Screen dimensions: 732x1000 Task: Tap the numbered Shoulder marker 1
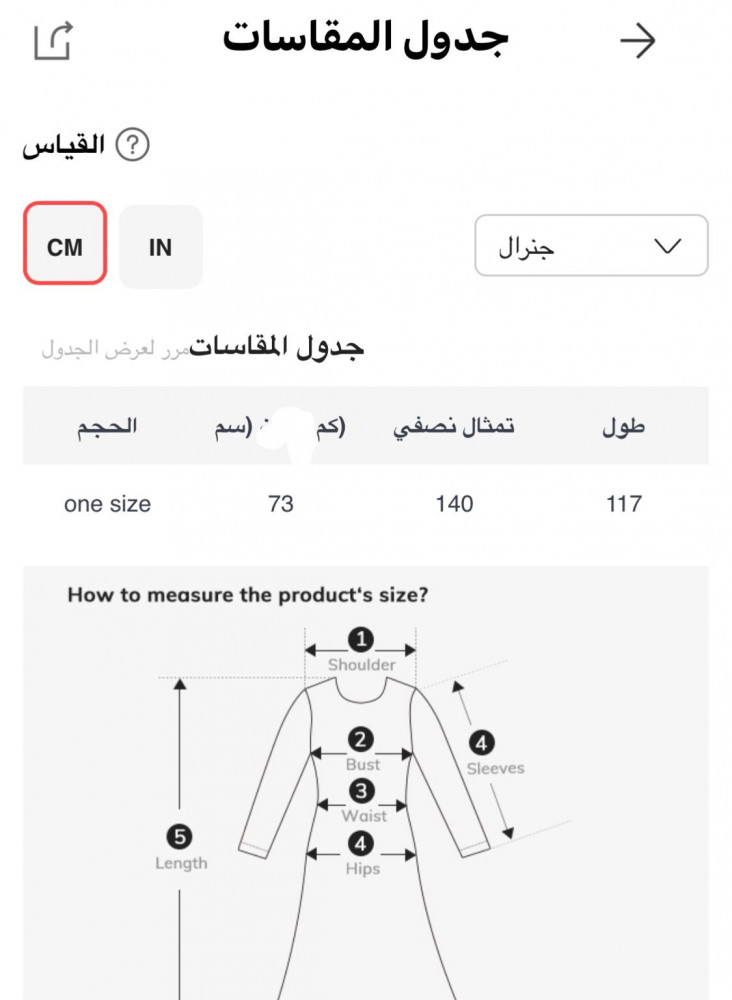tap(361, 639)
